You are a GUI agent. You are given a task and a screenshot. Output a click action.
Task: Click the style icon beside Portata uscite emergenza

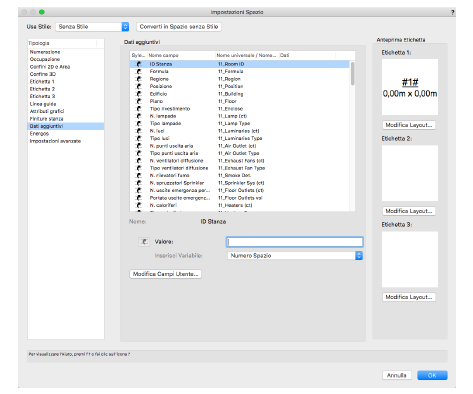click(x=139, y=198)
